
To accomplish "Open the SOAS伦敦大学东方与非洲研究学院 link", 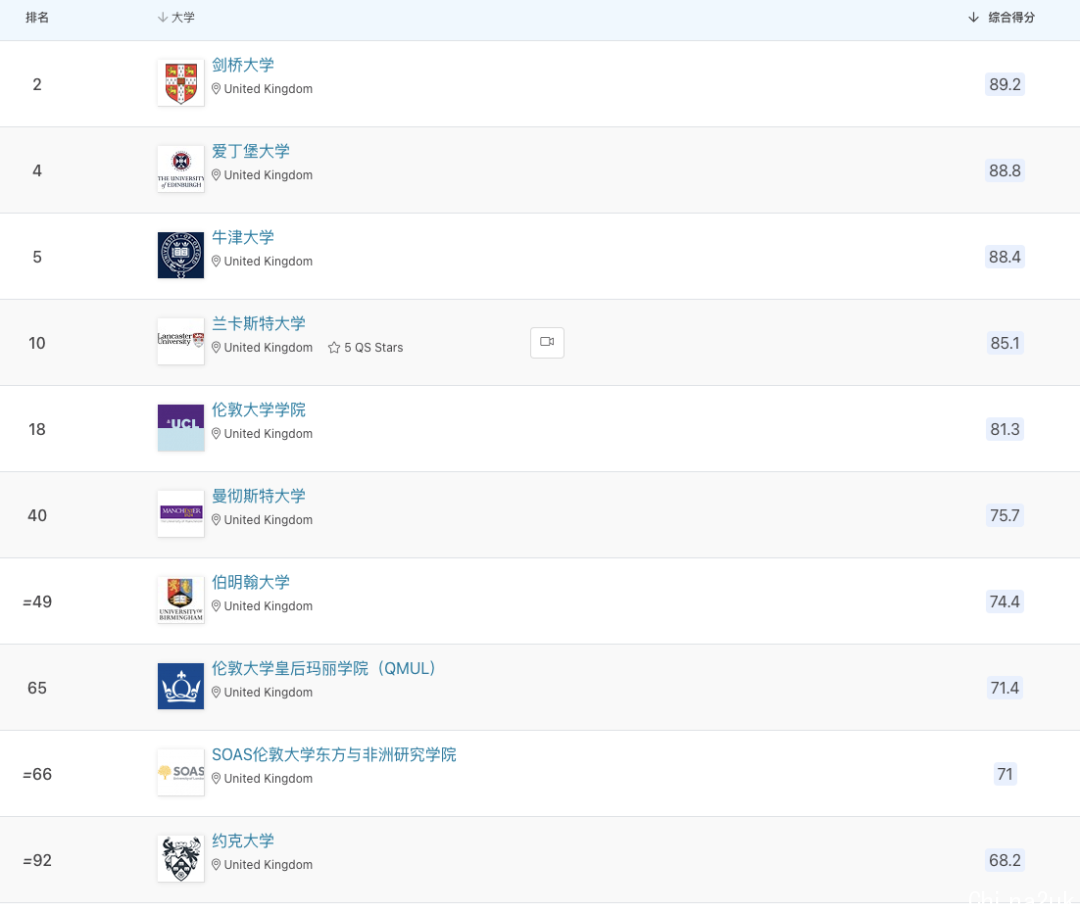I will point(334,754).
